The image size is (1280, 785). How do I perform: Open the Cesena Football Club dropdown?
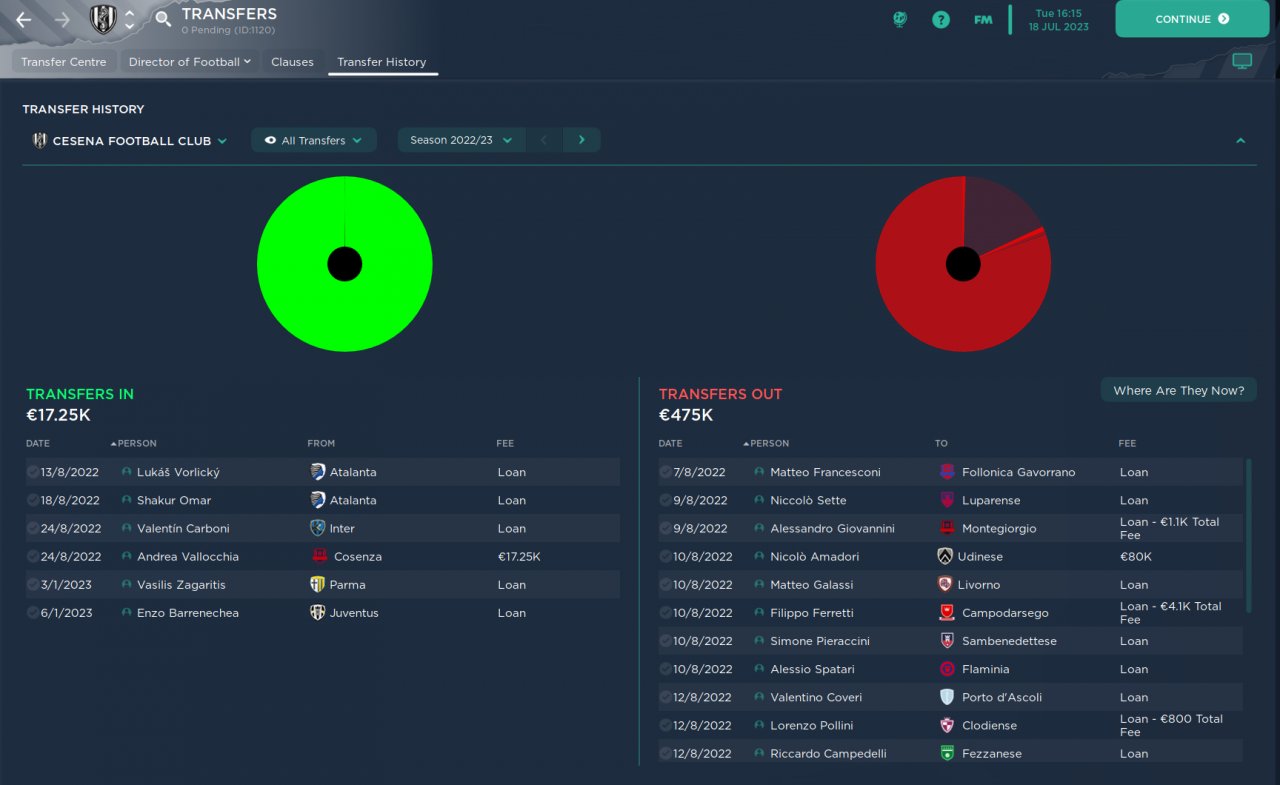point(130,141)
